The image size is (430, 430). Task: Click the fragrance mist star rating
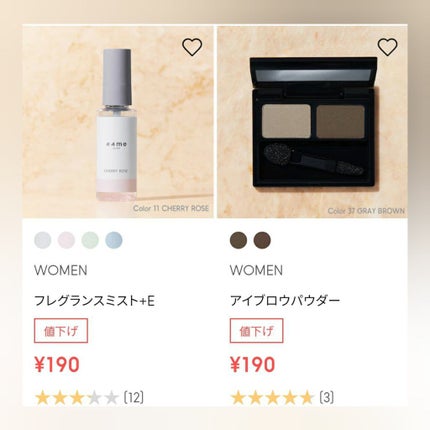click(x=77, y=398)
